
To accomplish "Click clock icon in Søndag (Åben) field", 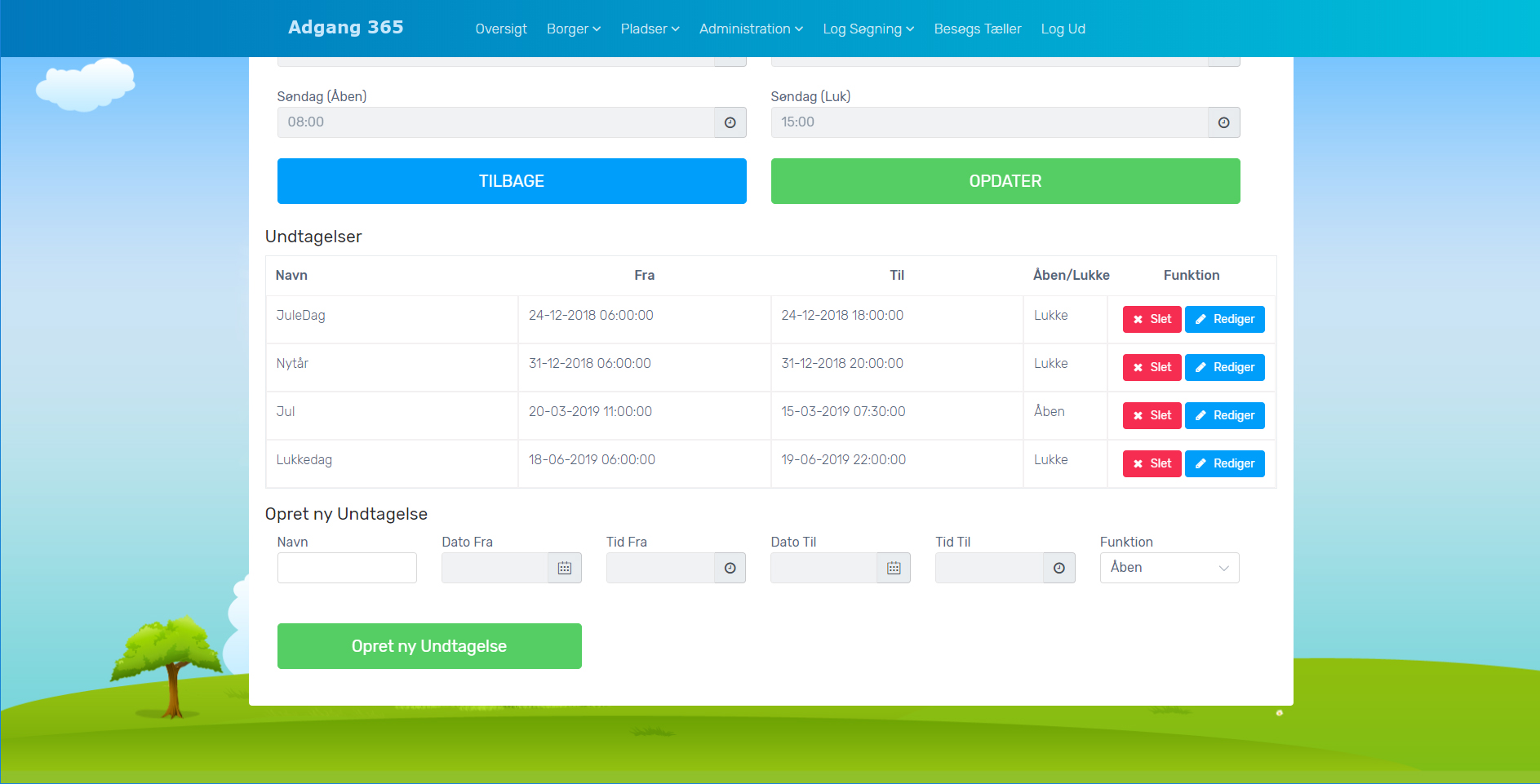I will 730,122.
